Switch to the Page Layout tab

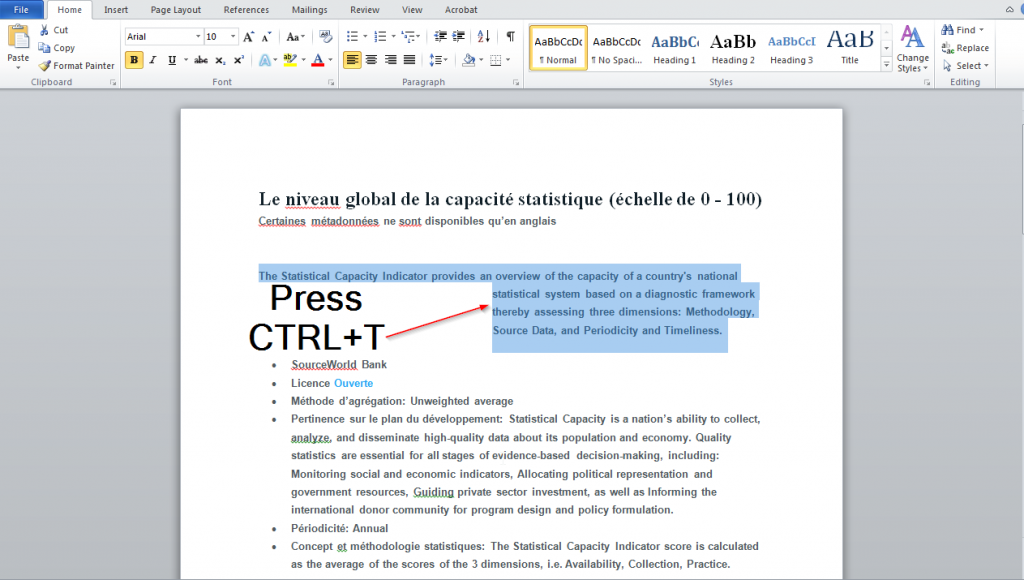click(176, 10)
